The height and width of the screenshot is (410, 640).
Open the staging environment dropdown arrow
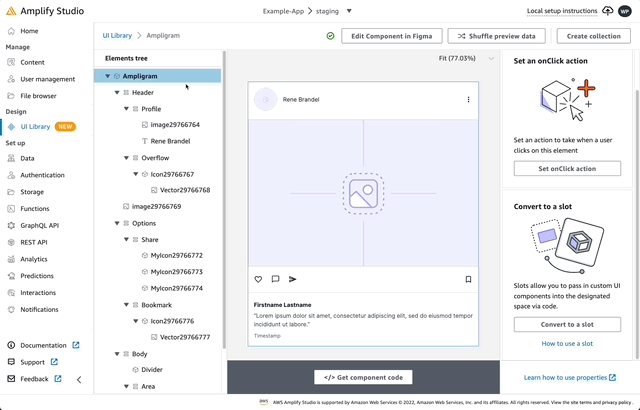click(x=349, y=11)
